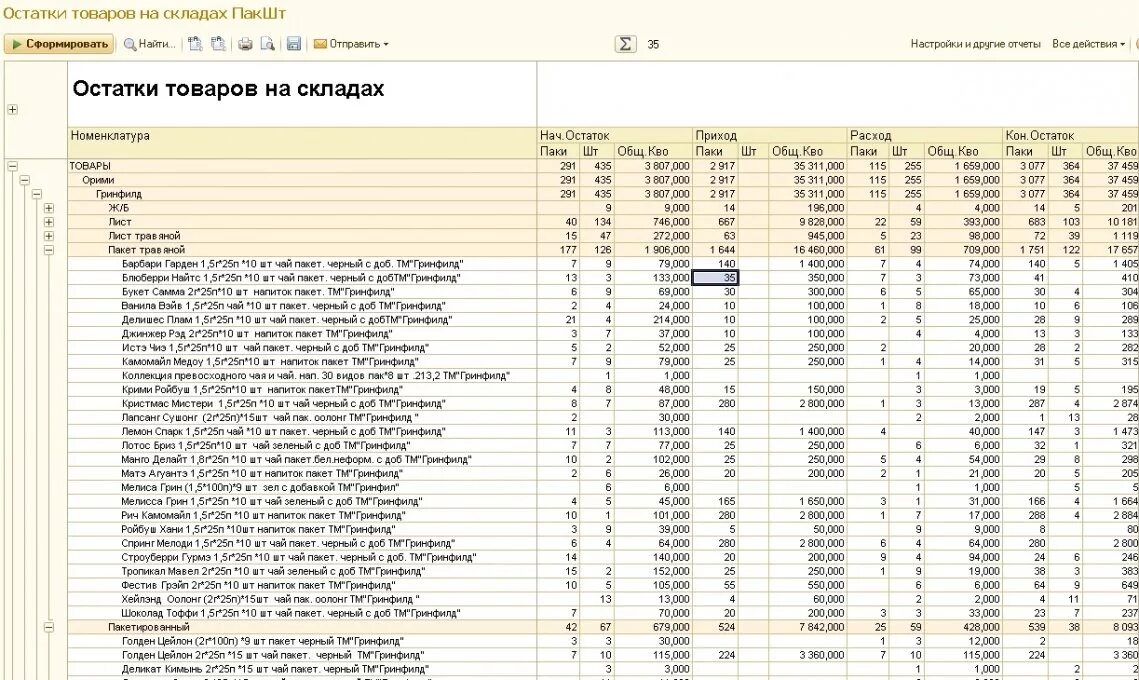Print the report with the printer icon
Viewport: 1139px width, 680px height.
point(245,44)
